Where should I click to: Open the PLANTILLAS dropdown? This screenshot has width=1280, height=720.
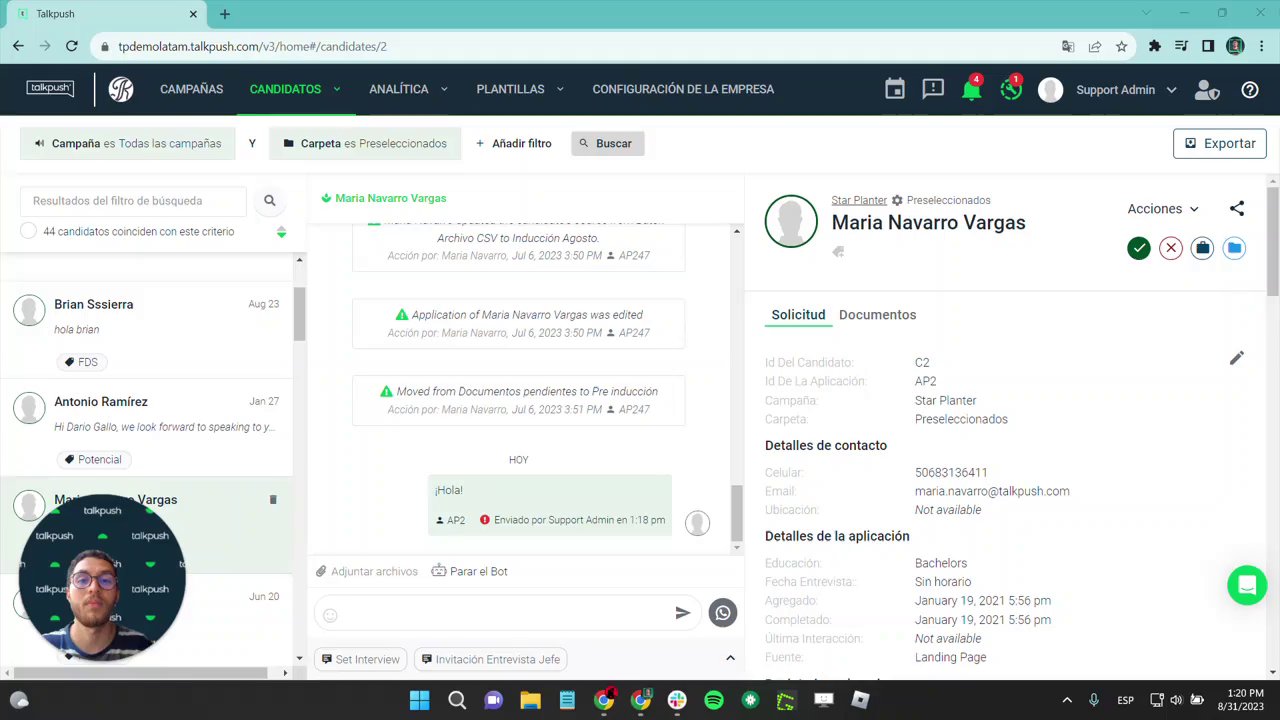point(520,89)
